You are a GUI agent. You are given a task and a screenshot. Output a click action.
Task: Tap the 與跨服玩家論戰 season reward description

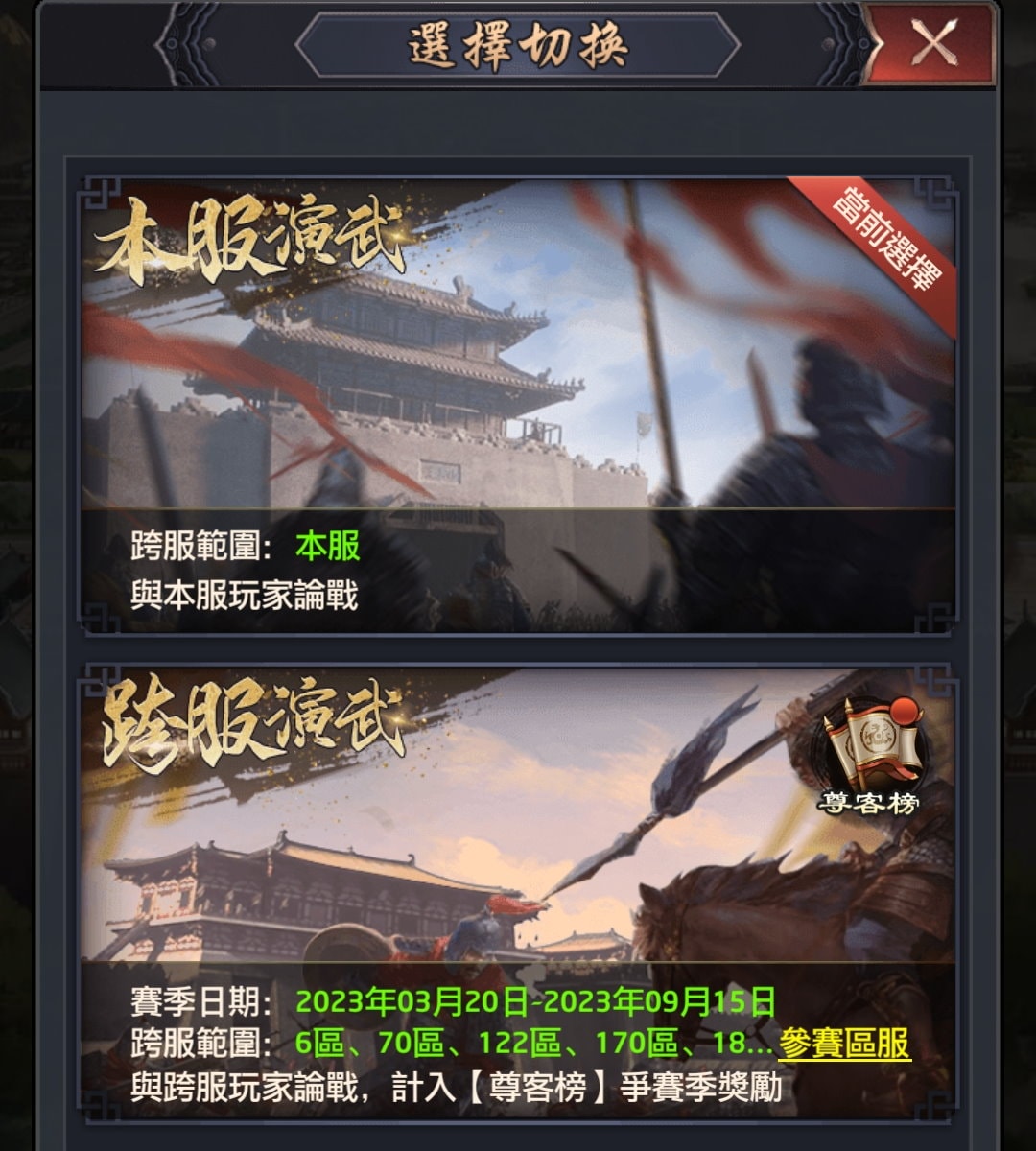coord(457,1087)
